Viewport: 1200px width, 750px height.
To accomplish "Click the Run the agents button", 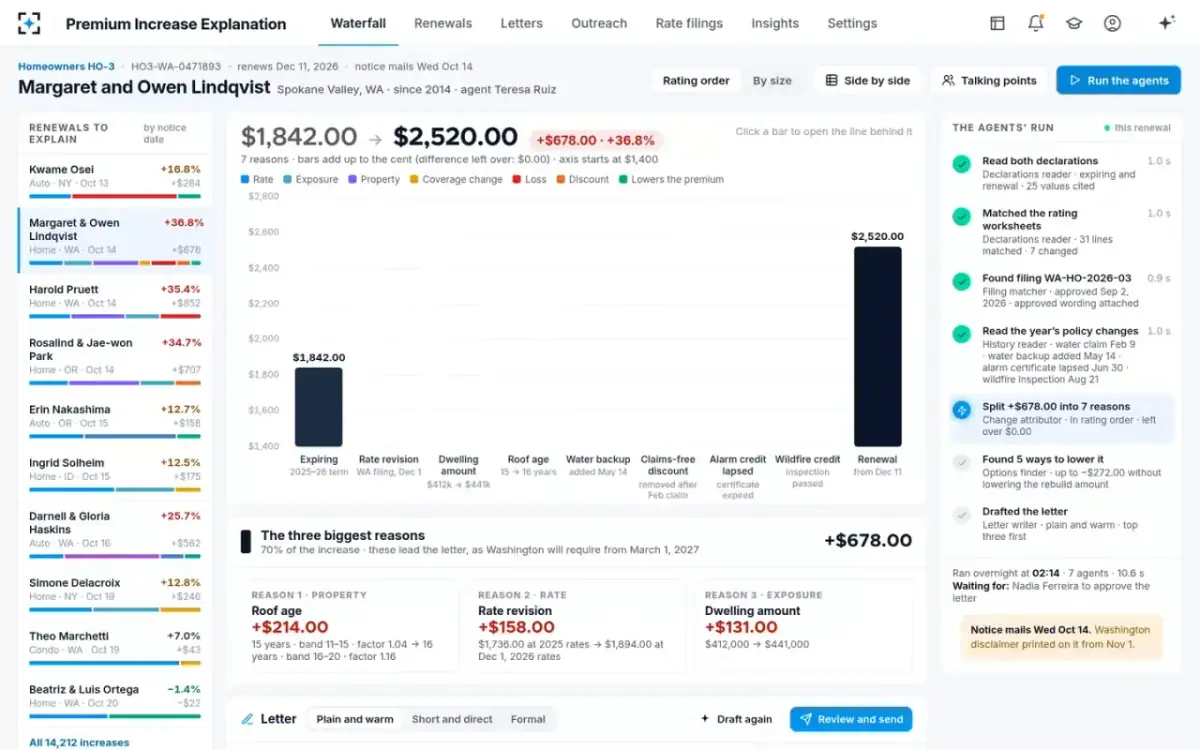I will click(1118, 81).
